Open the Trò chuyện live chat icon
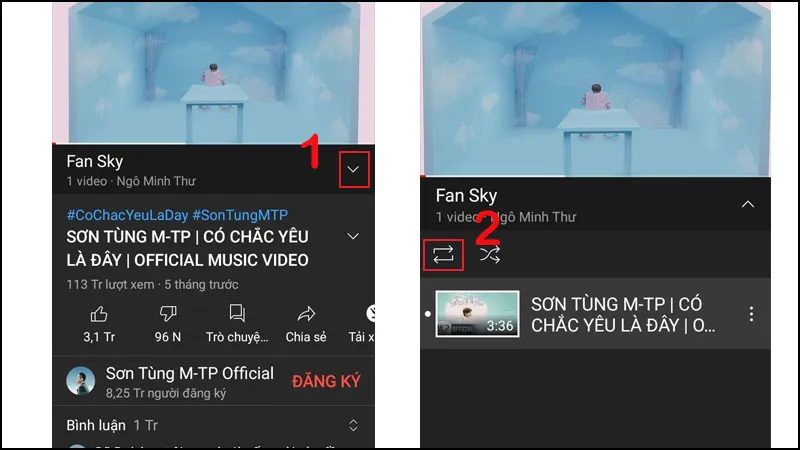Screen dimensions: 800x450 click(x=237, y=313)
